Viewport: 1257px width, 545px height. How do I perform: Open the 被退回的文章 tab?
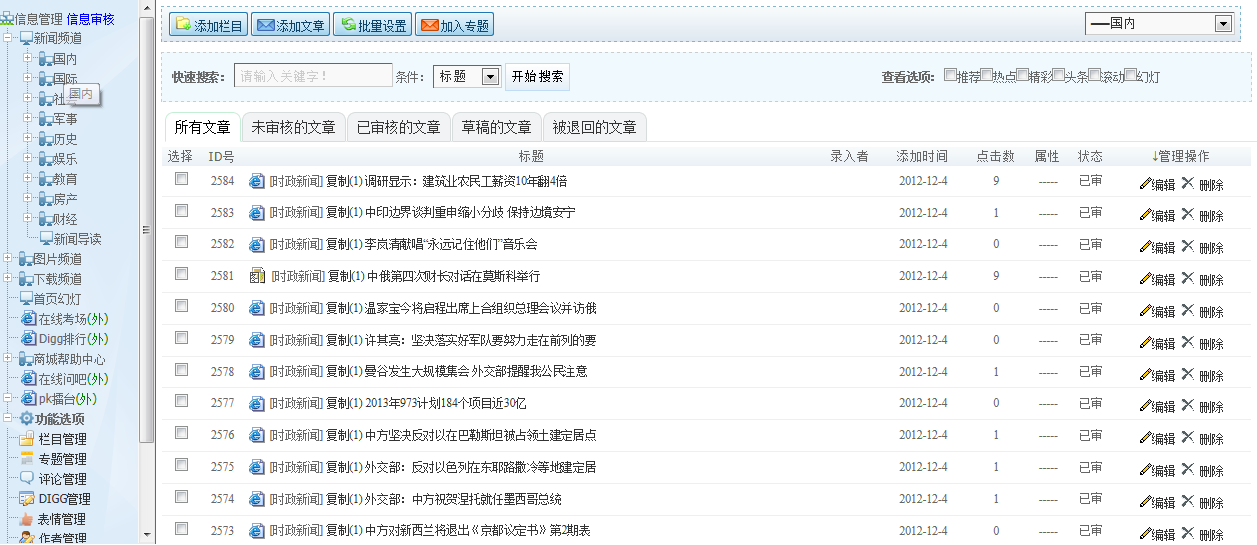[594, 127]
